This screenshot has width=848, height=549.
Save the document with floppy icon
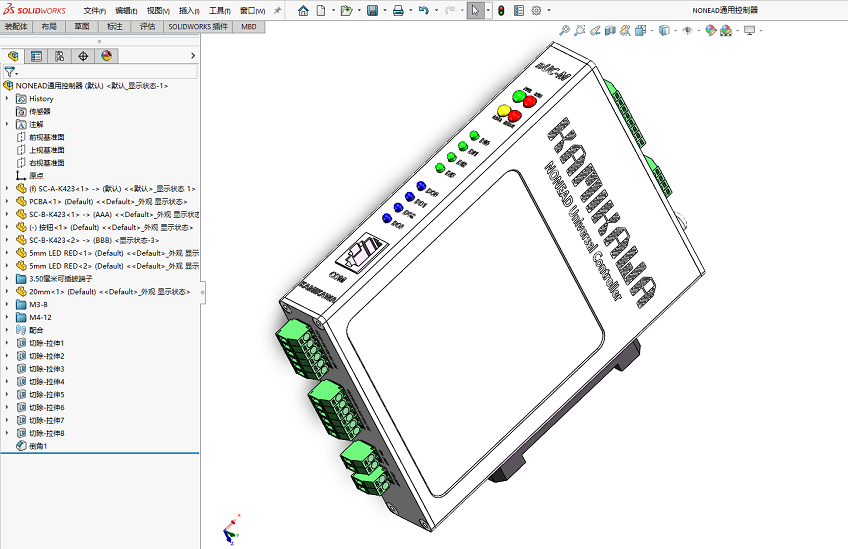click(x=373, y=10)
